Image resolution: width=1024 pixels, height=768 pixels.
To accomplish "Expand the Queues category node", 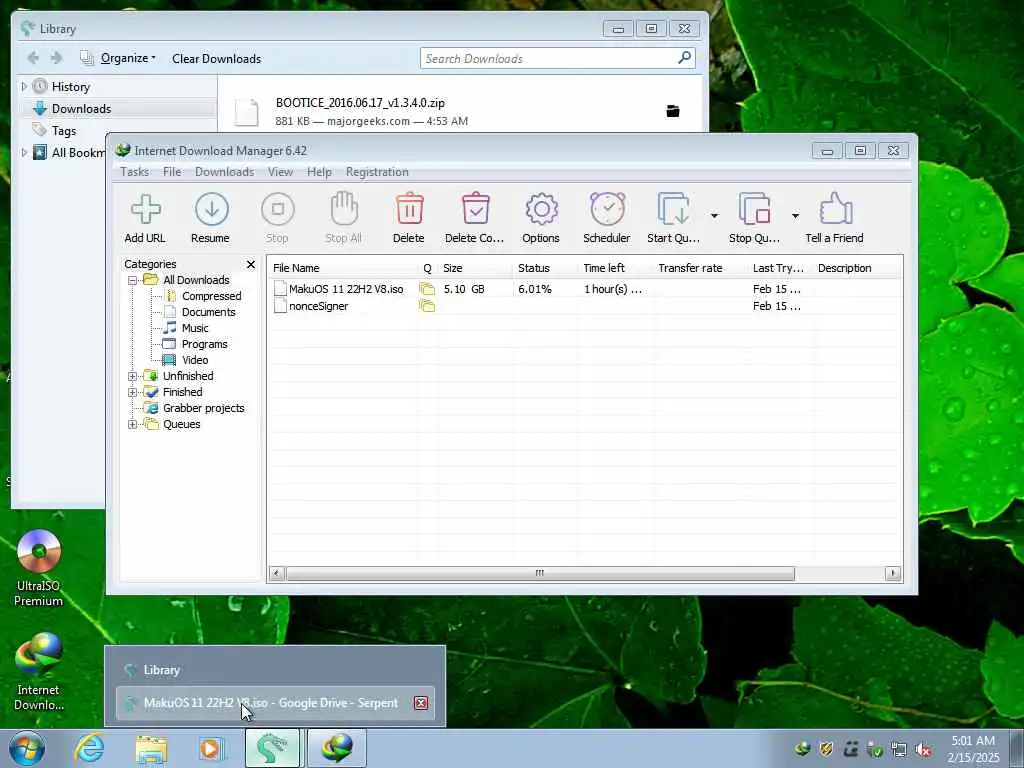I will point(132,424).
